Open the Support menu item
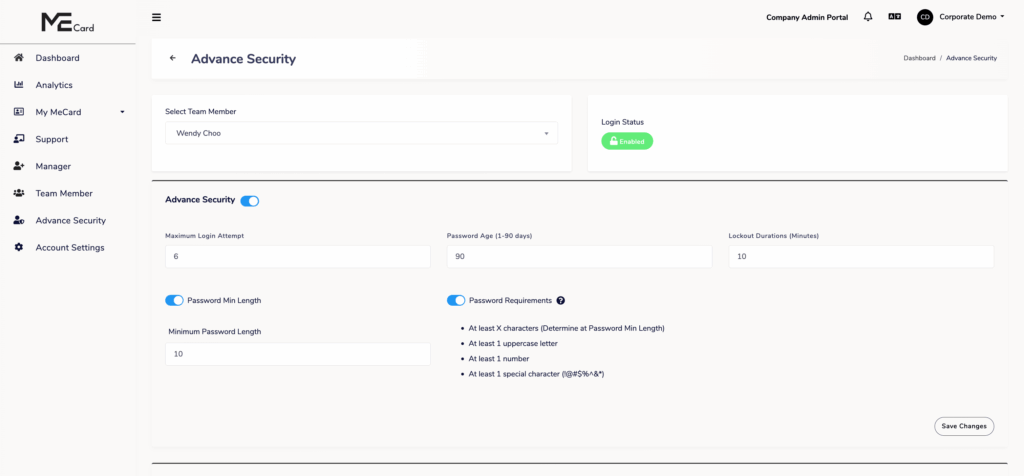Image resolution: width=1024 pixels, height=476 pixels. click(x=51, y=139)
